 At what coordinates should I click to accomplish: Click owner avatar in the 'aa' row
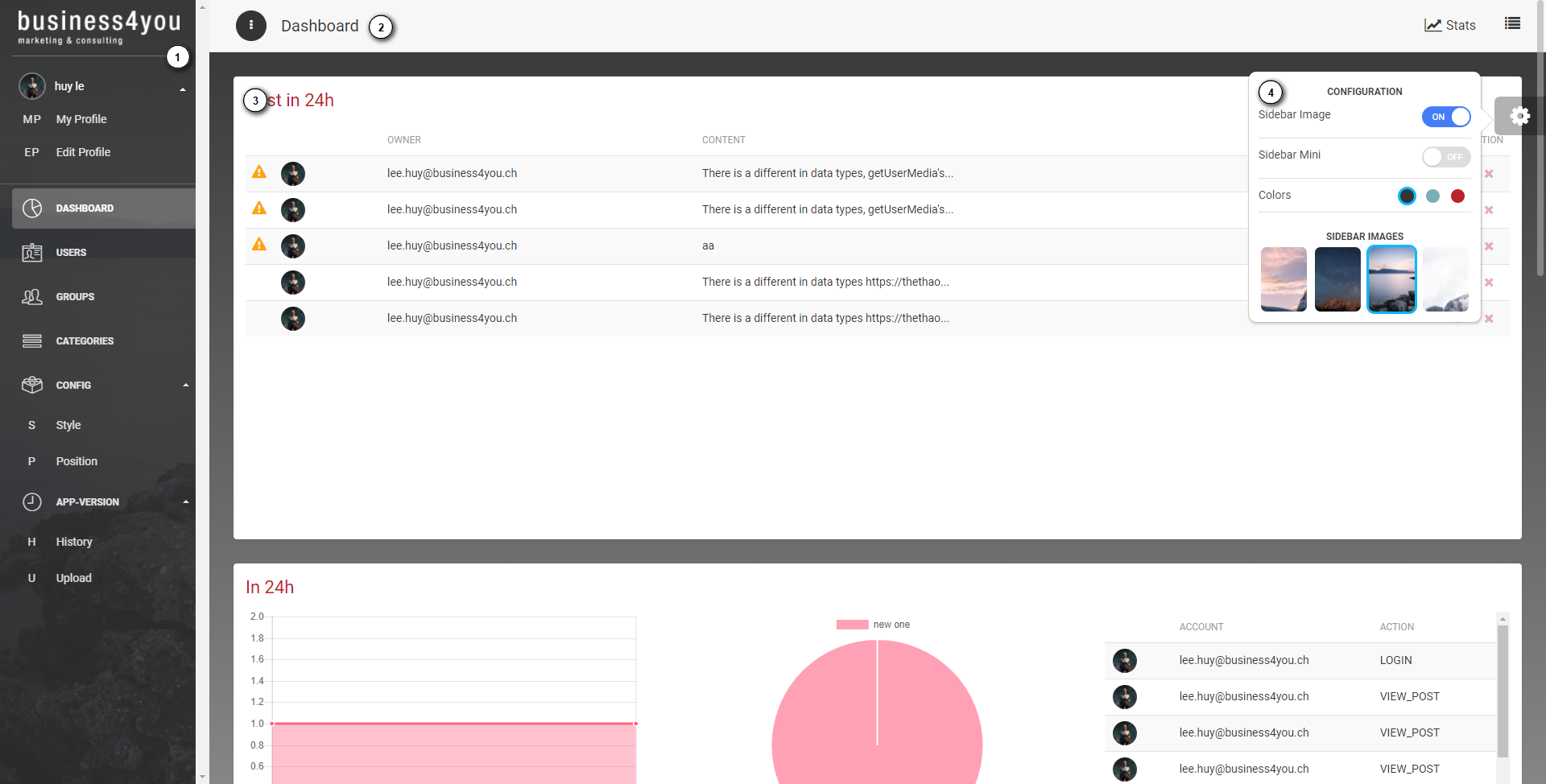coord(293,246)
